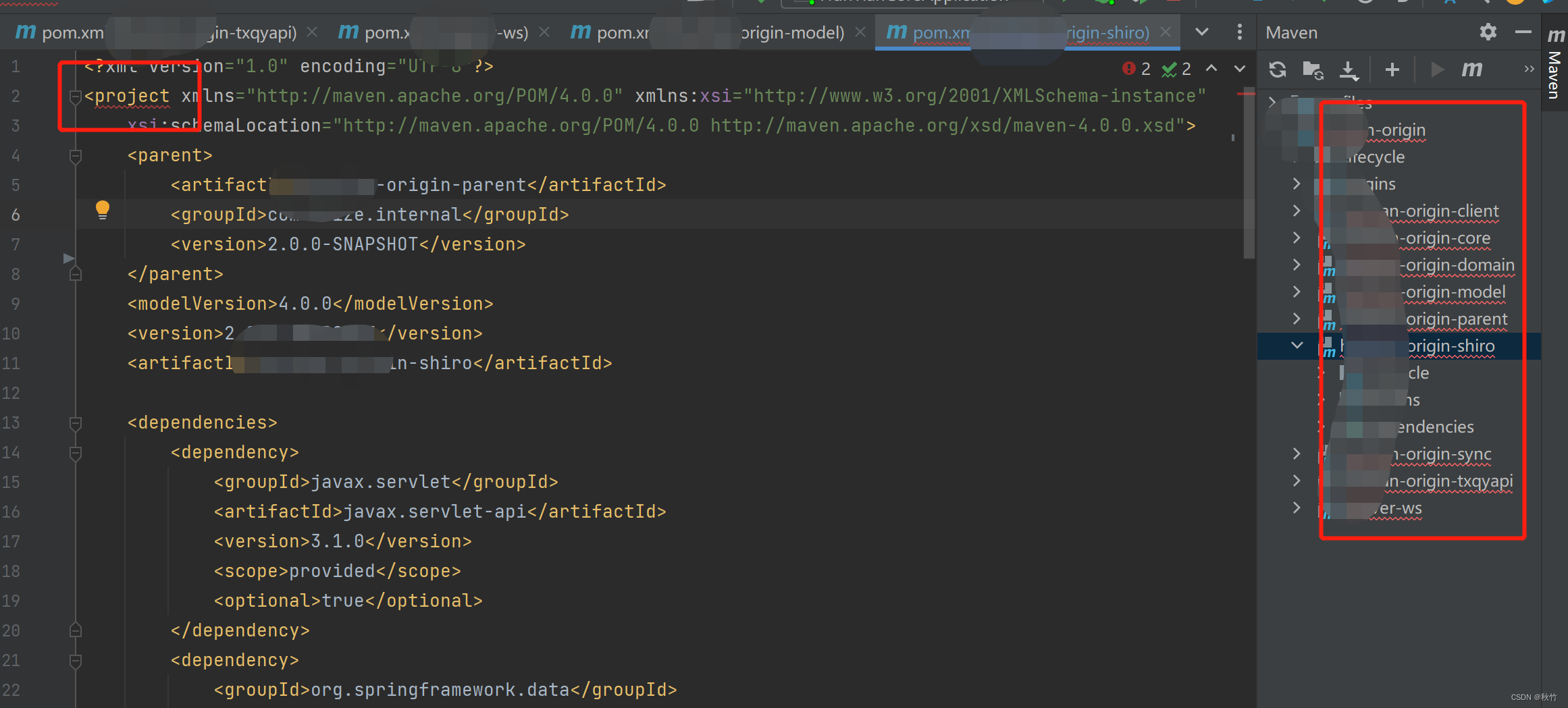Download sources and documentation icon
Image resolution: width=1568 pixels, height=708 pixels.
tap(1349, 70)
